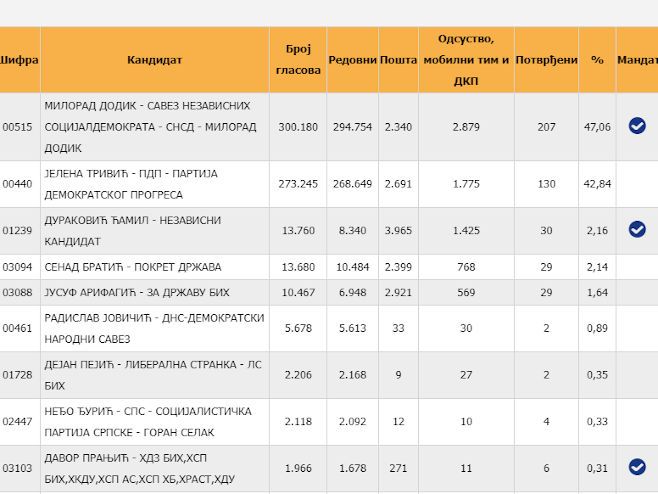Viewport: 658px width, 494px height.
Task: Click the mandate checkmark for Давор Прањић
Action: pos(637,467)
